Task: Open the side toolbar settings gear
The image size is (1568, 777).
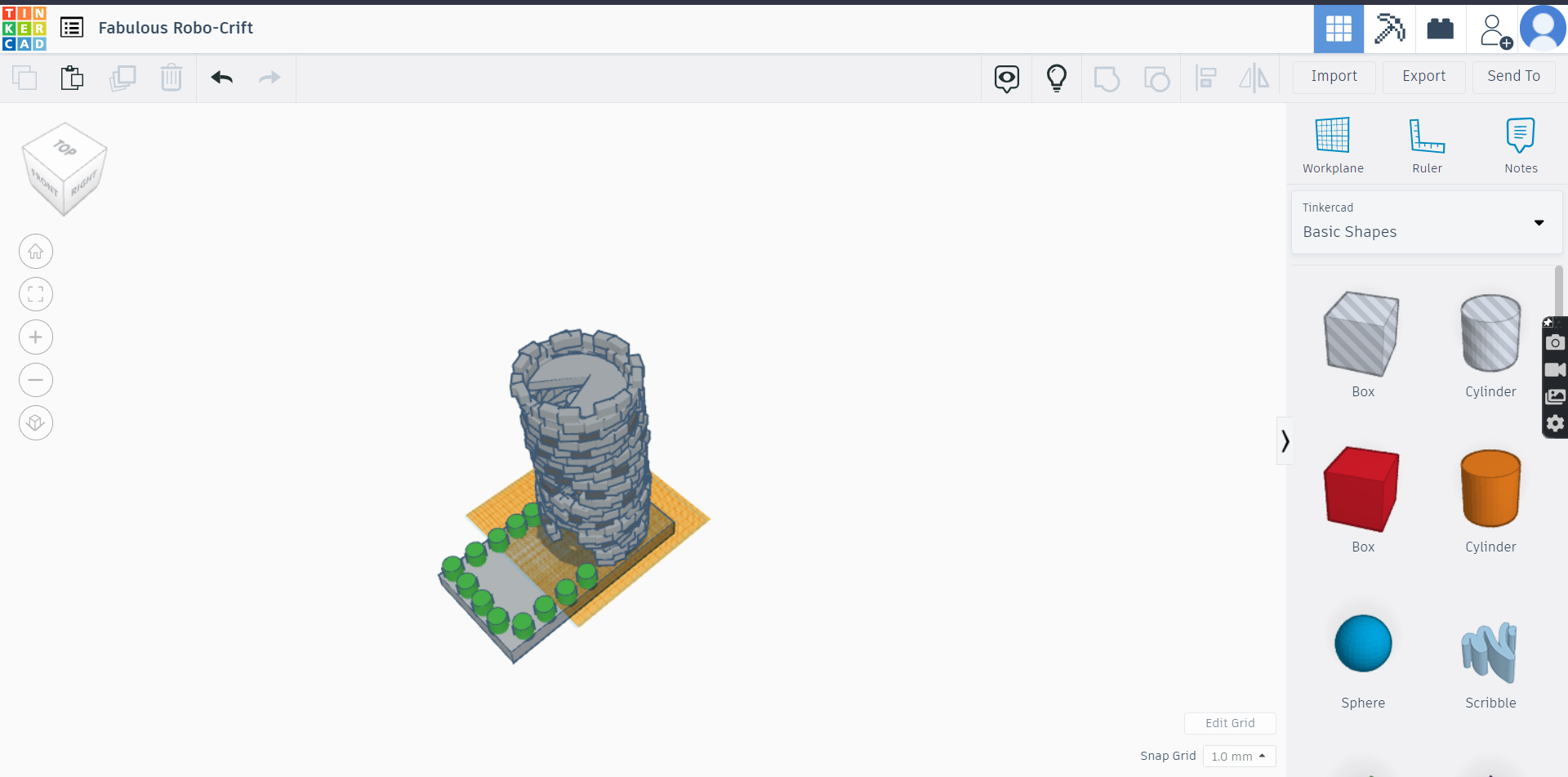Action: pyautogui.click(x=1555, y=423)
